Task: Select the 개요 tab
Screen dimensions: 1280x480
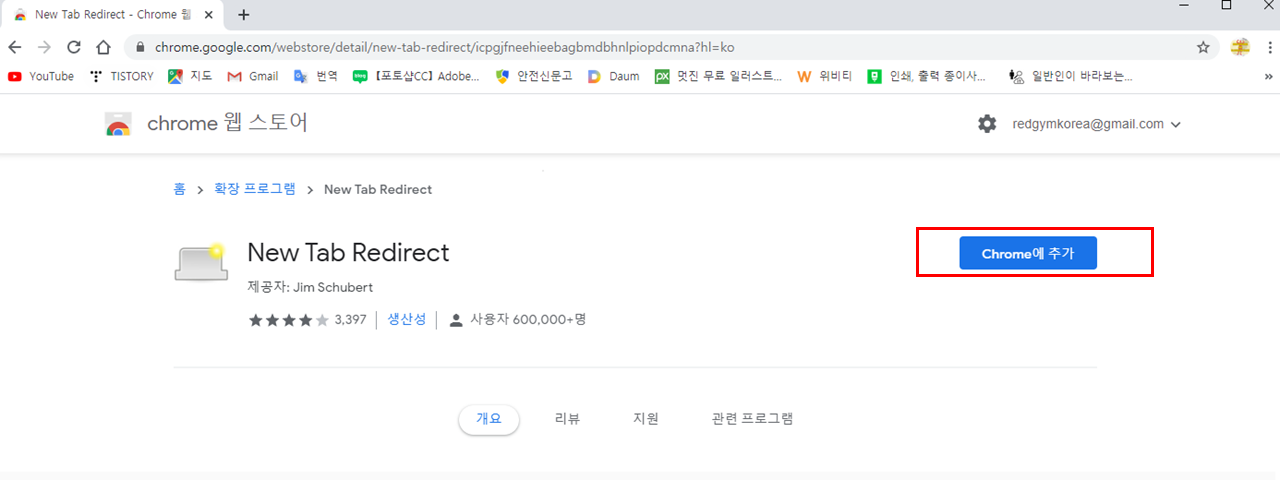Action: (x=489, y=419)
